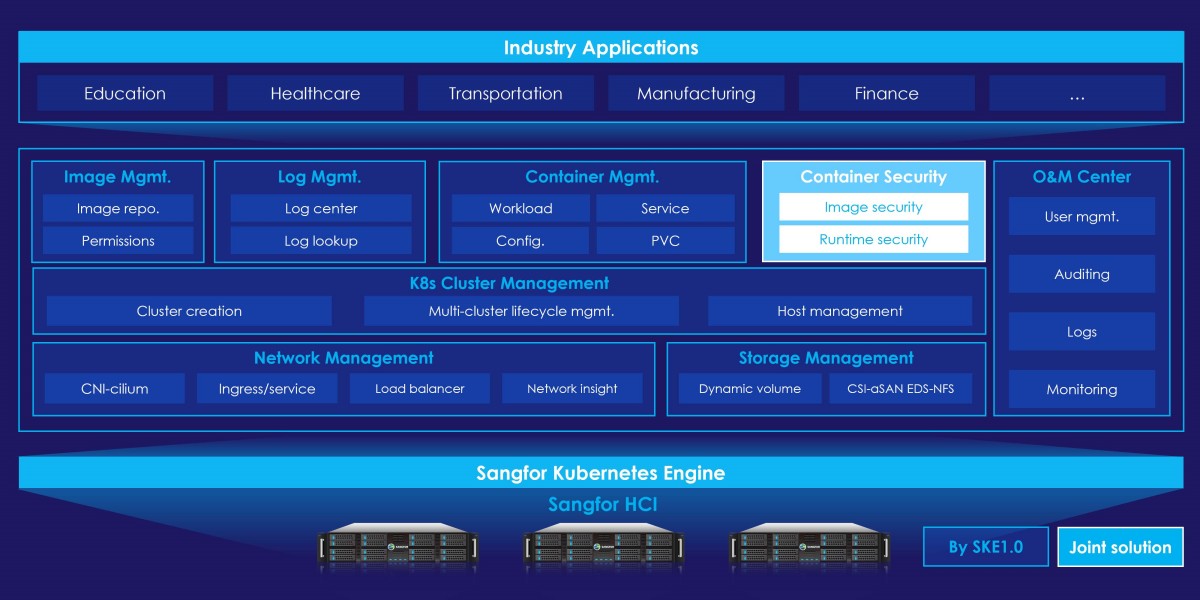Viewport: 1200px width, 600px height.
Task: Click the By SKE1.0 legend box
Action: point(985,547)
